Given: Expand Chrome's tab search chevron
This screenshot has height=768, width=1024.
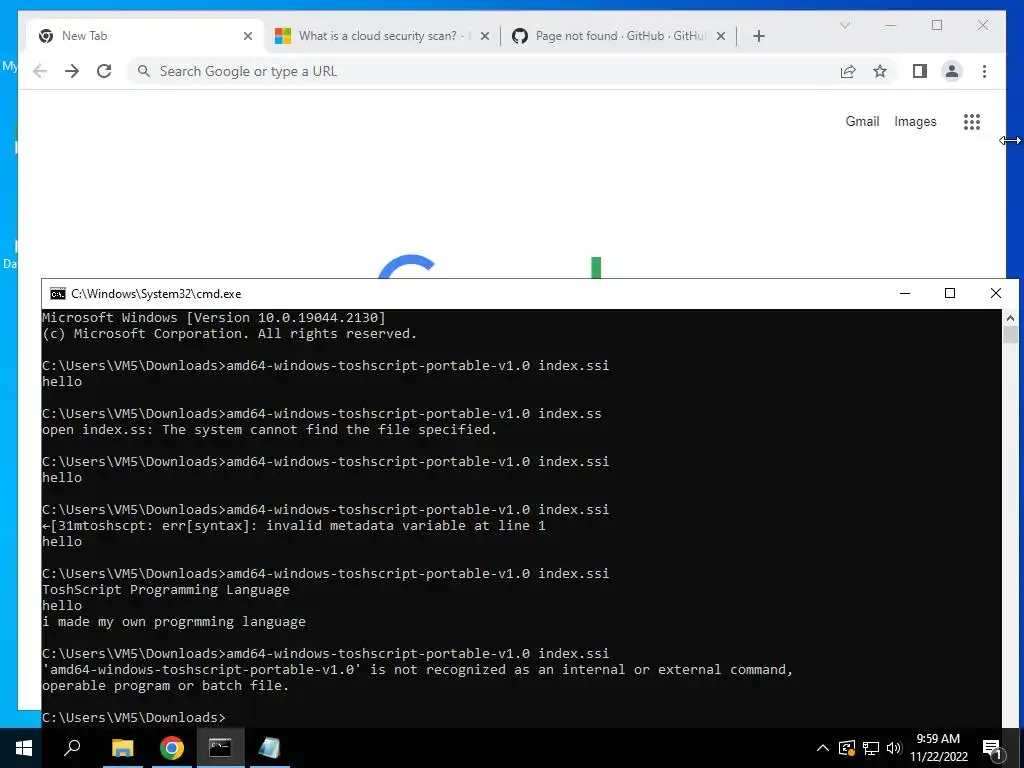Looking at the screenshot, I should click(x=844, y=25).
